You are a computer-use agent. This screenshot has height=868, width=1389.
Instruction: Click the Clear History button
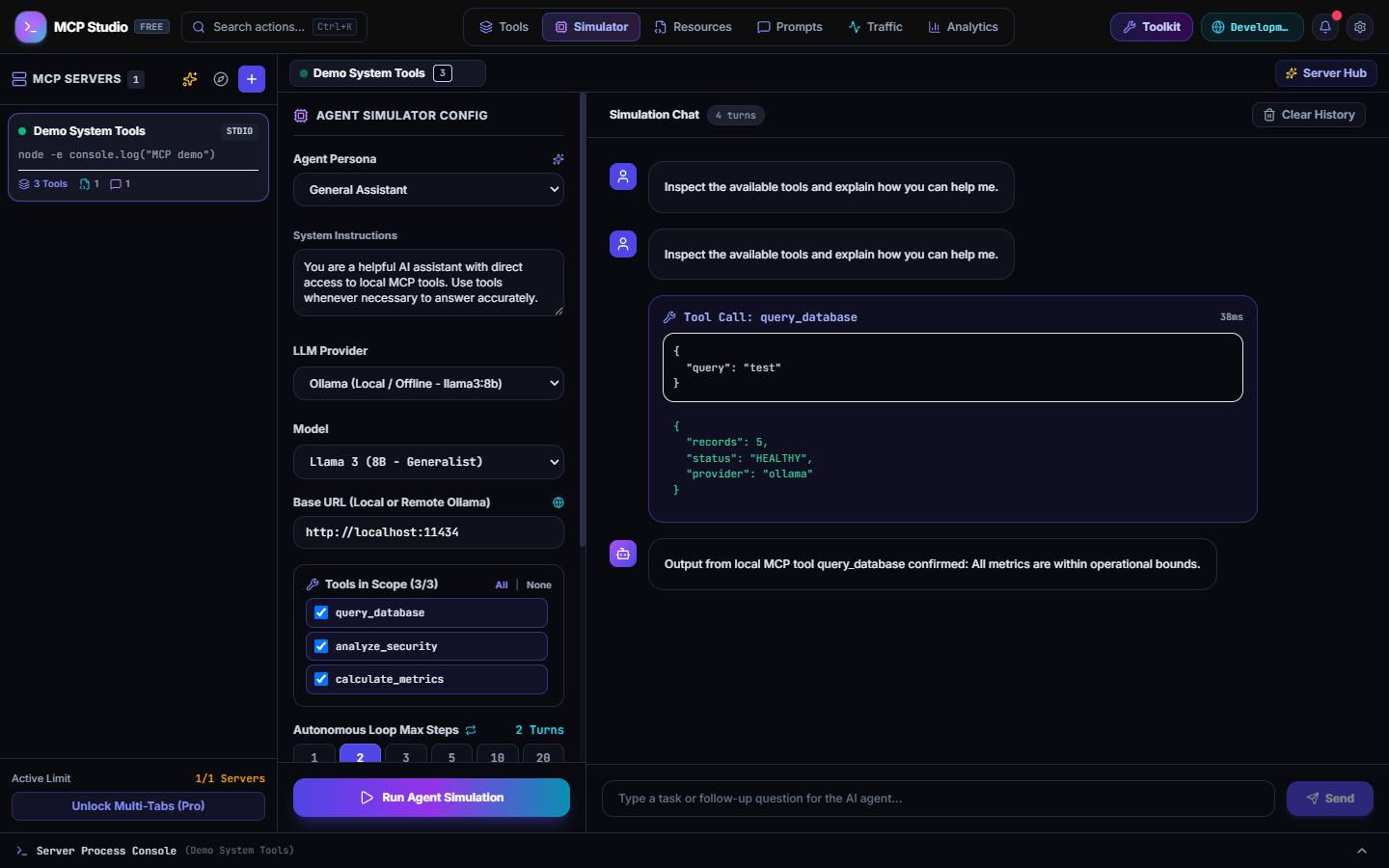pos(1309,115)
